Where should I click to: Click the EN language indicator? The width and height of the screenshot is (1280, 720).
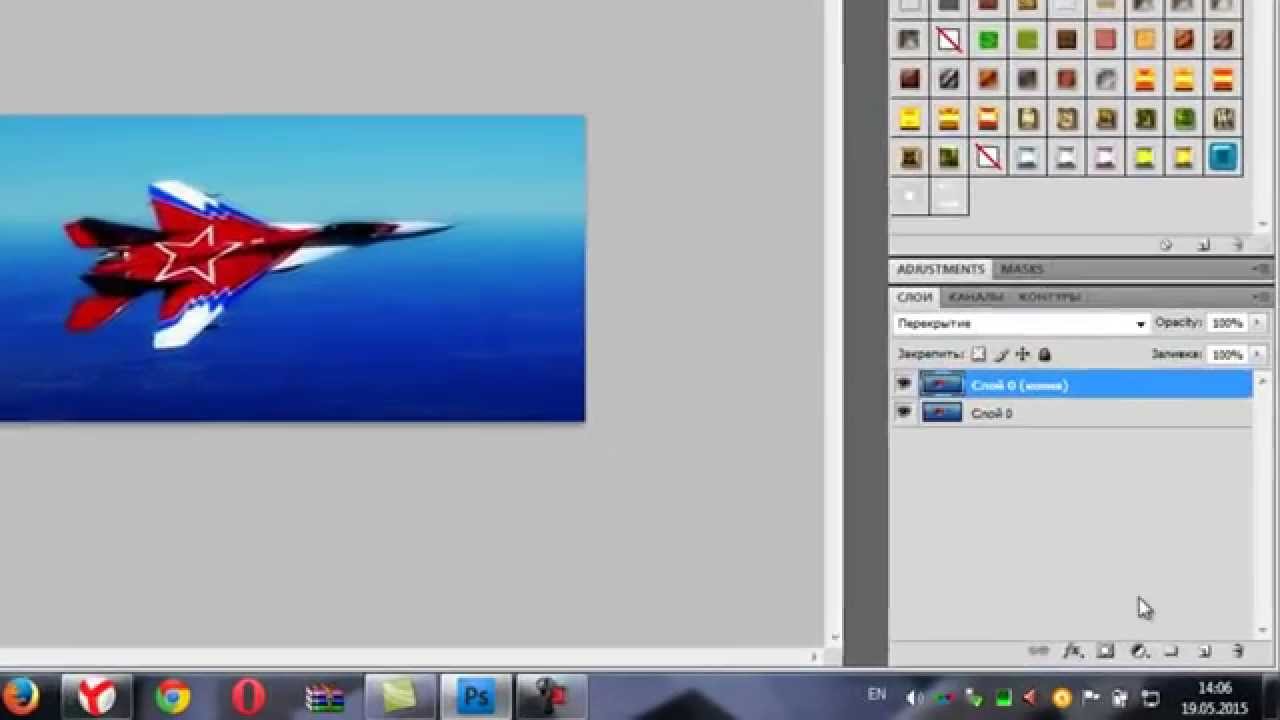point(876,694)
